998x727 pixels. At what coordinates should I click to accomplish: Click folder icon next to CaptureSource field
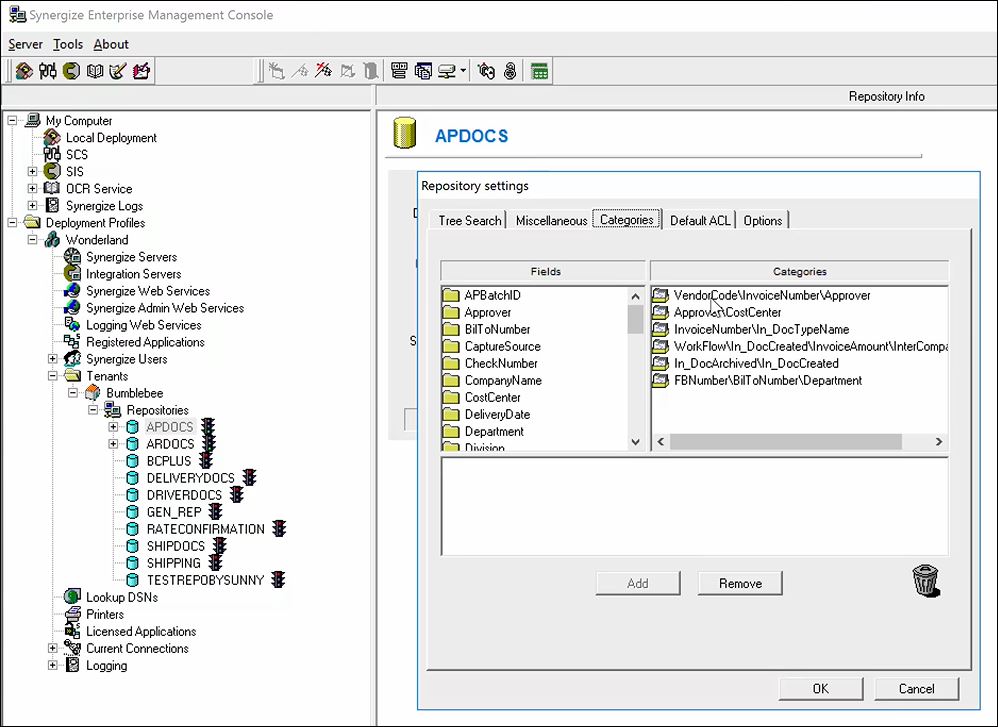(x=451, y=346)
